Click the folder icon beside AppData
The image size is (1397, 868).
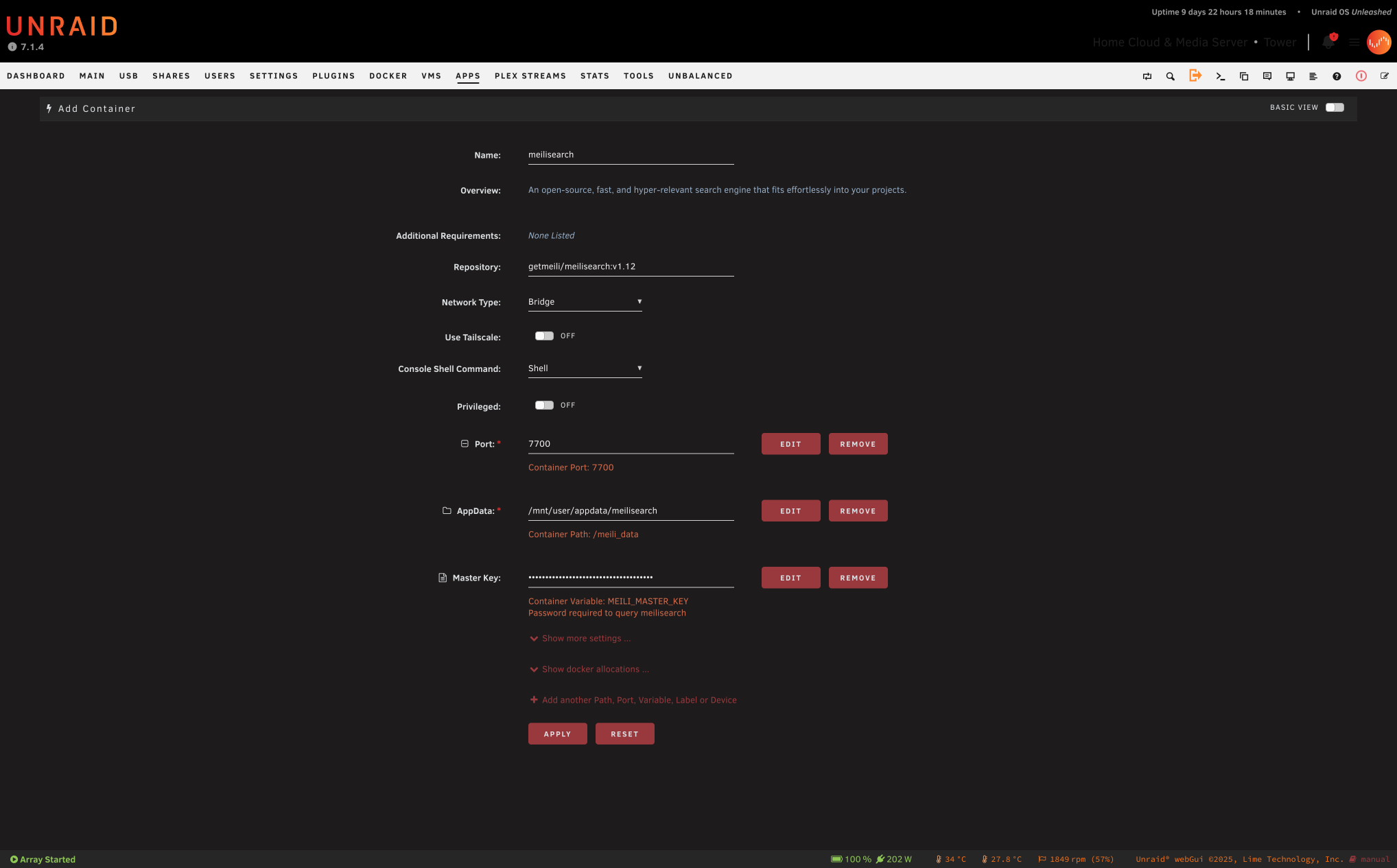[x=447, y=511]
